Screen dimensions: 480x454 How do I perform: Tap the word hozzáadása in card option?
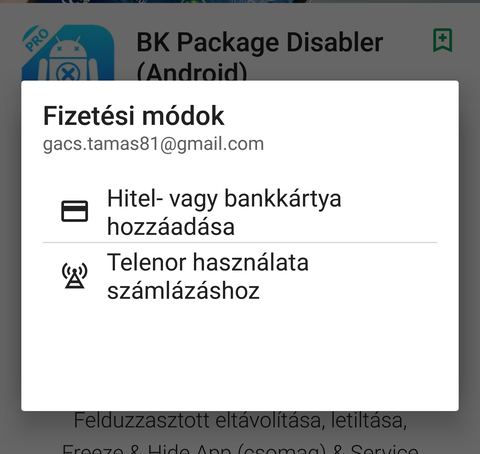(x=171, y=227)
